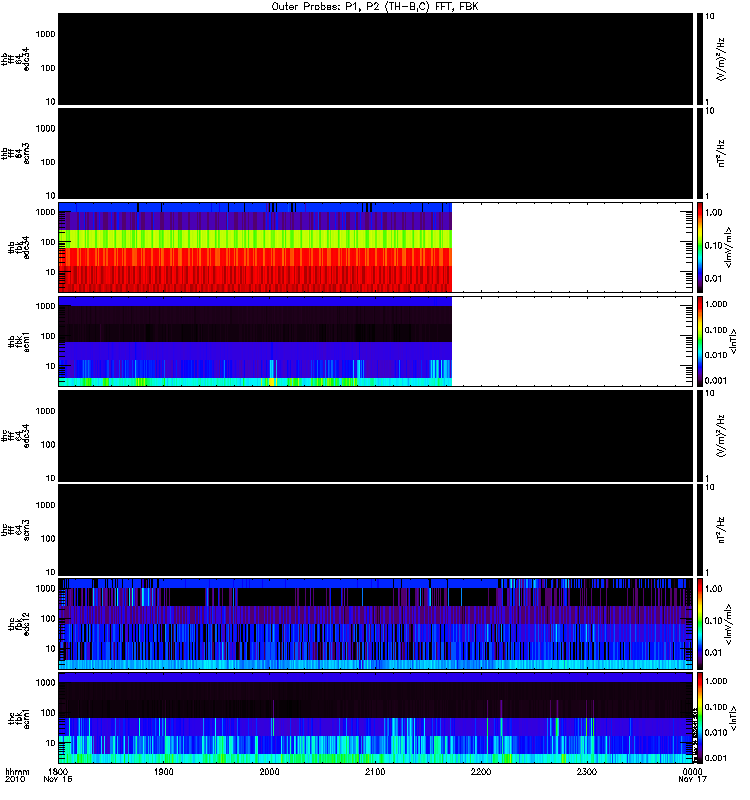Select the "0.001" value on thc fbk scm1 color bar
Viewport: 750px width, 800px height.
click(716, 758)
